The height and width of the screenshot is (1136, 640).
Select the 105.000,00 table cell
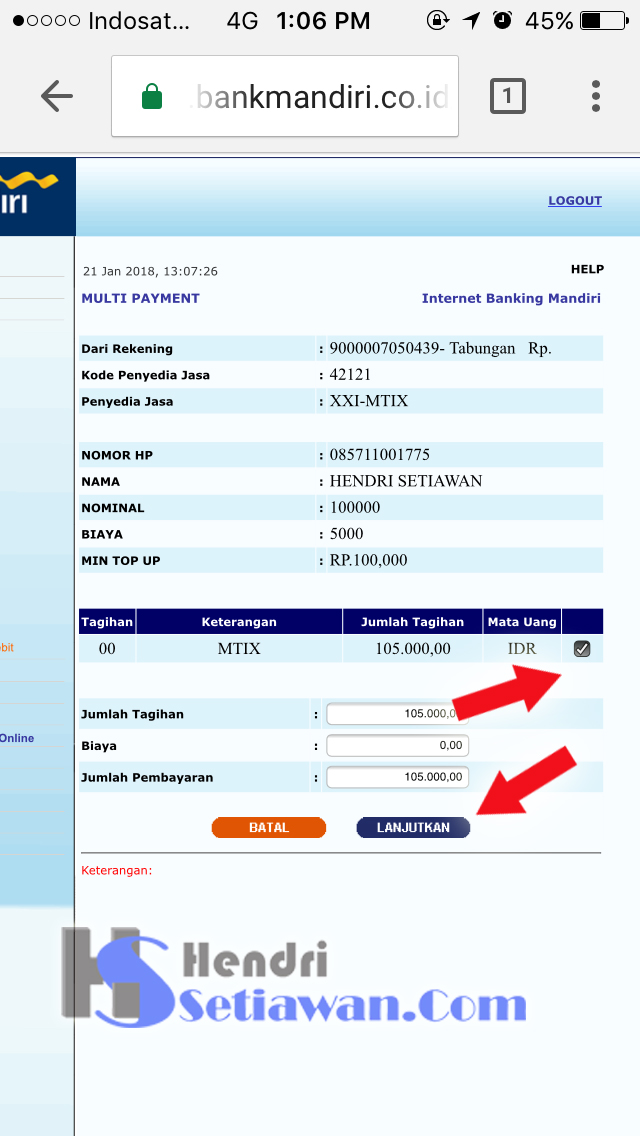pos(412,648)
